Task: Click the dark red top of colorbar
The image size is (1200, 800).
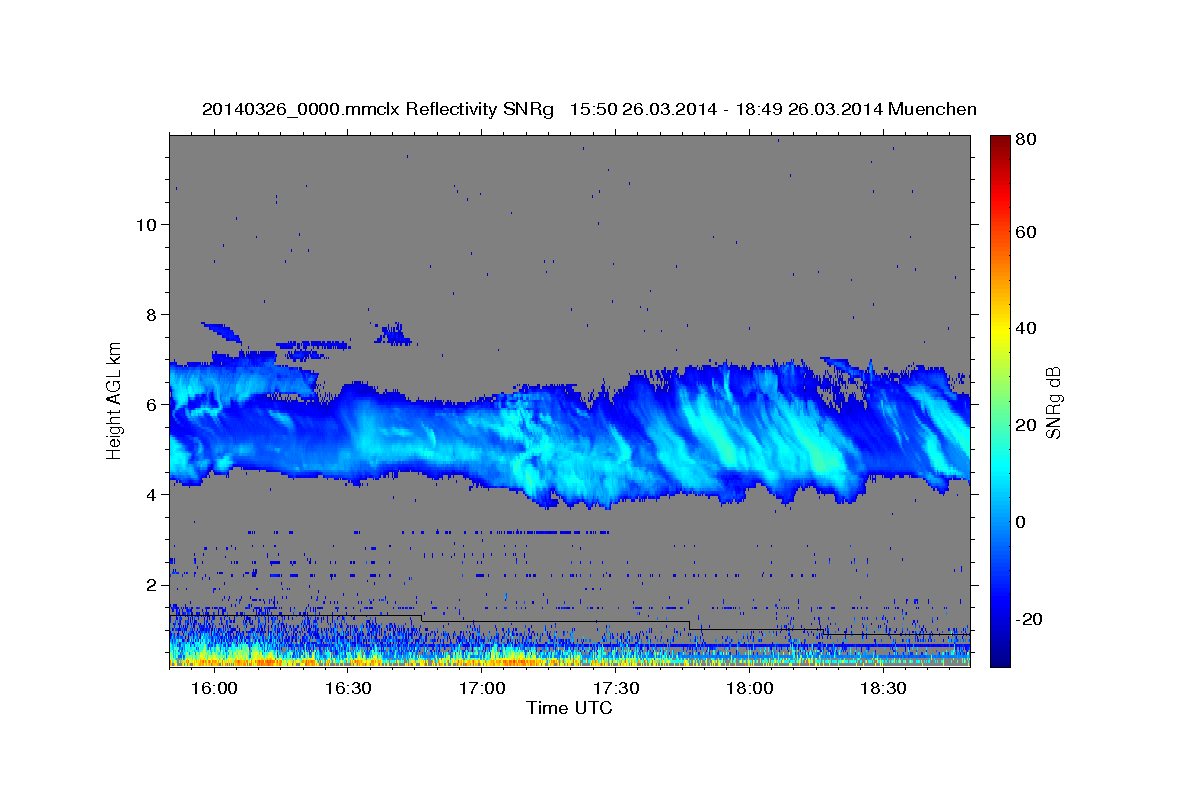Action: pos(1000,142)
